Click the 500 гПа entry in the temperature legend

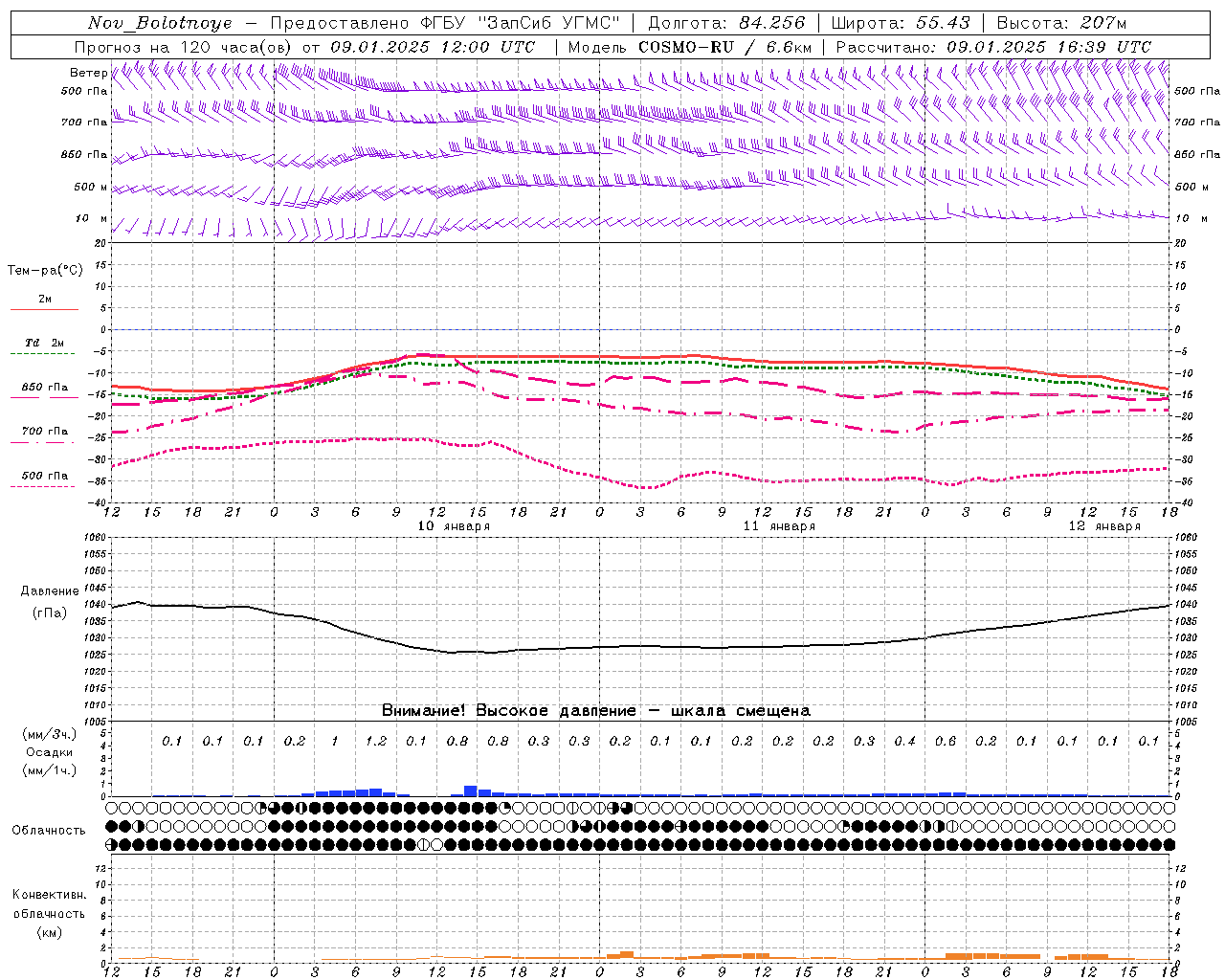coord(45,475)
